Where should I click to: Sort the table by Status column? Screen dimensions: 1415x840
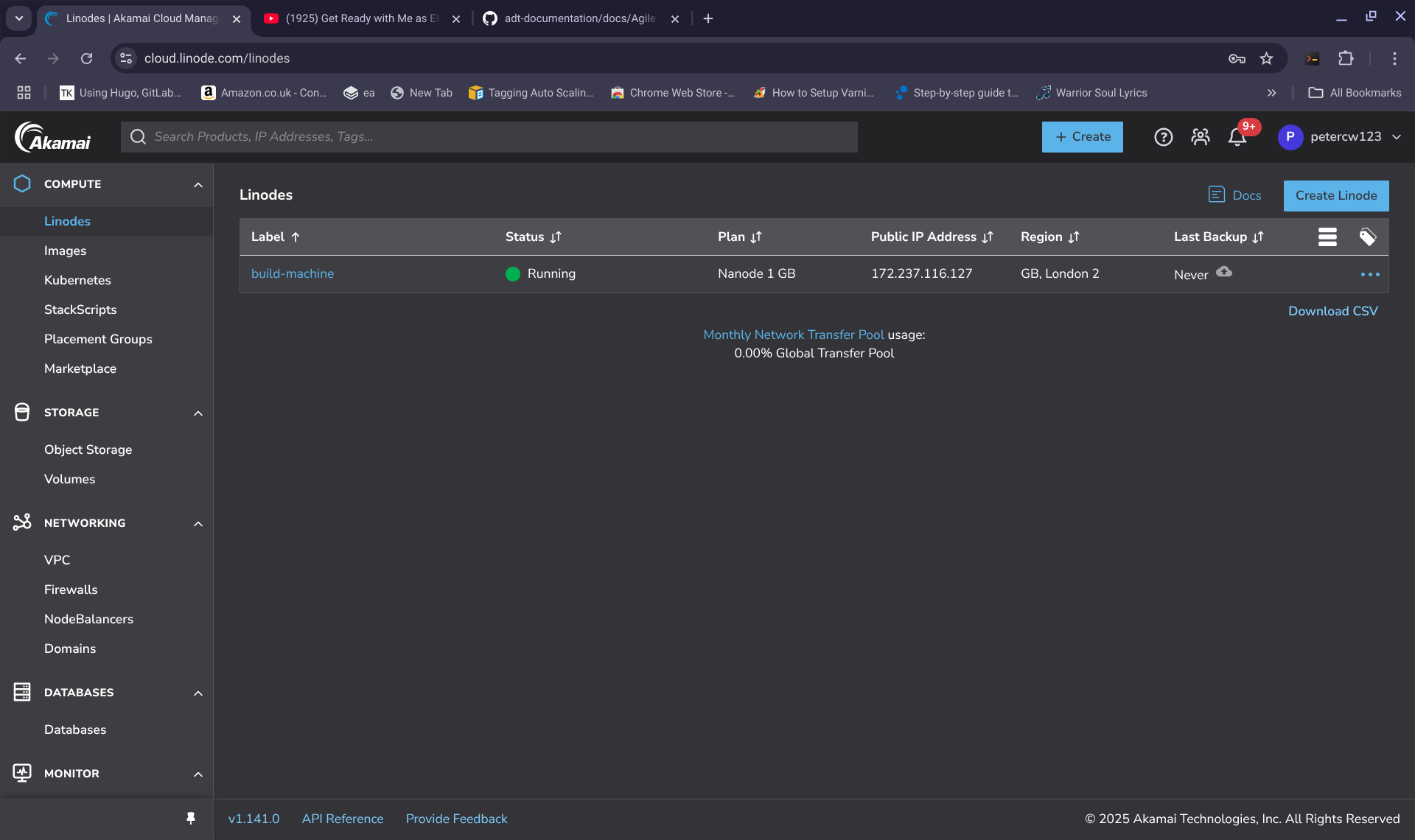(533, 237)
